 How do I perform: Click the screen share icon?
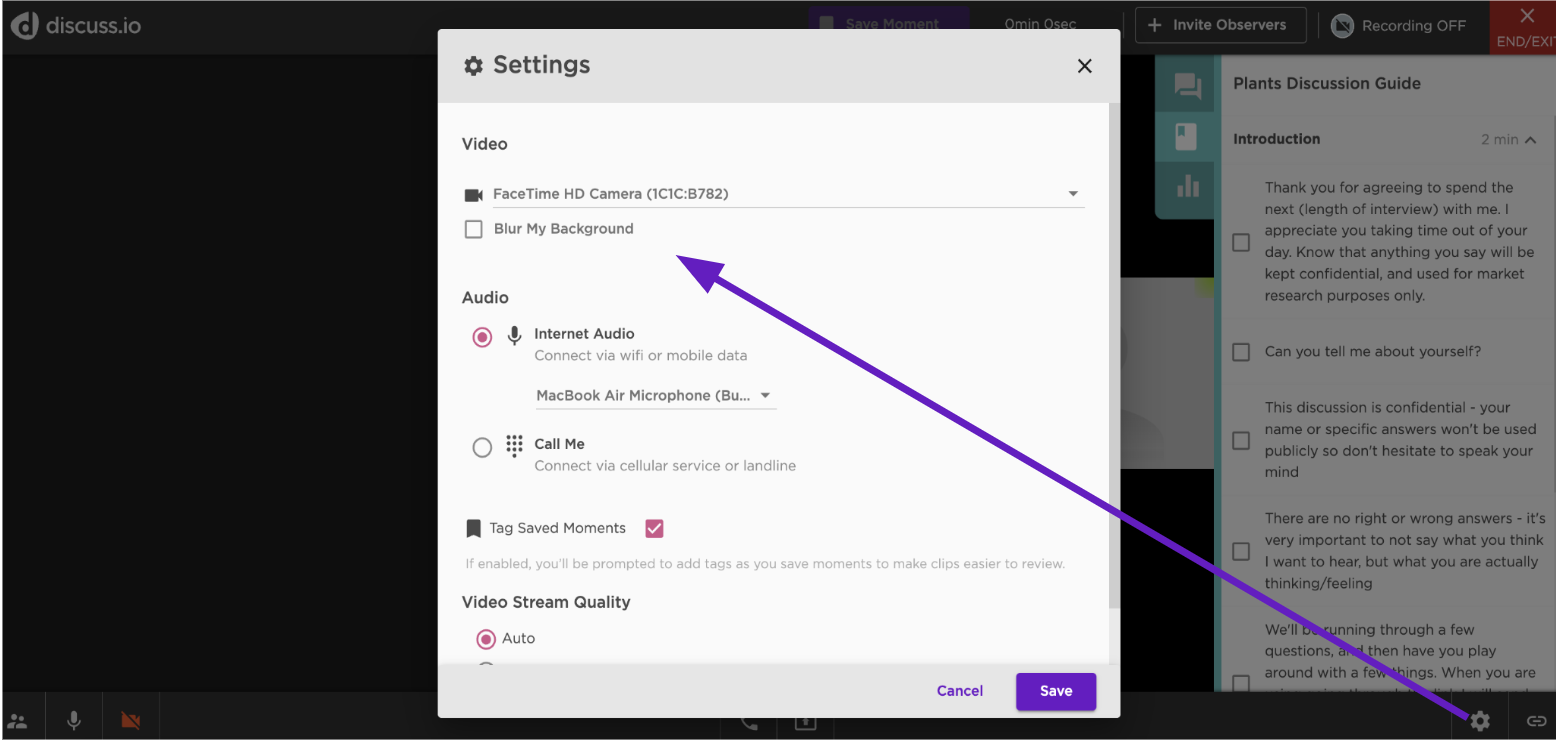tap(805, 722)
